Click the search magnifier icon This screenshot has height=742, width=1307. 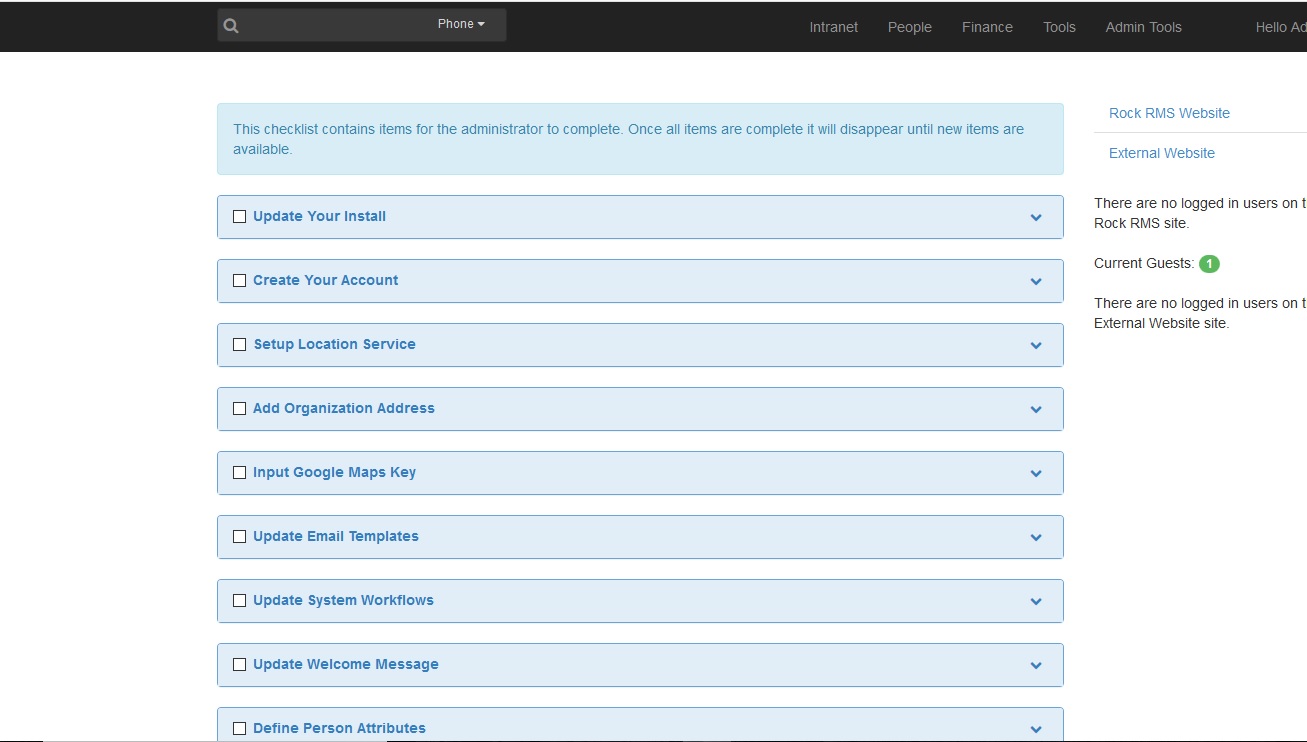tap(231, 26)
